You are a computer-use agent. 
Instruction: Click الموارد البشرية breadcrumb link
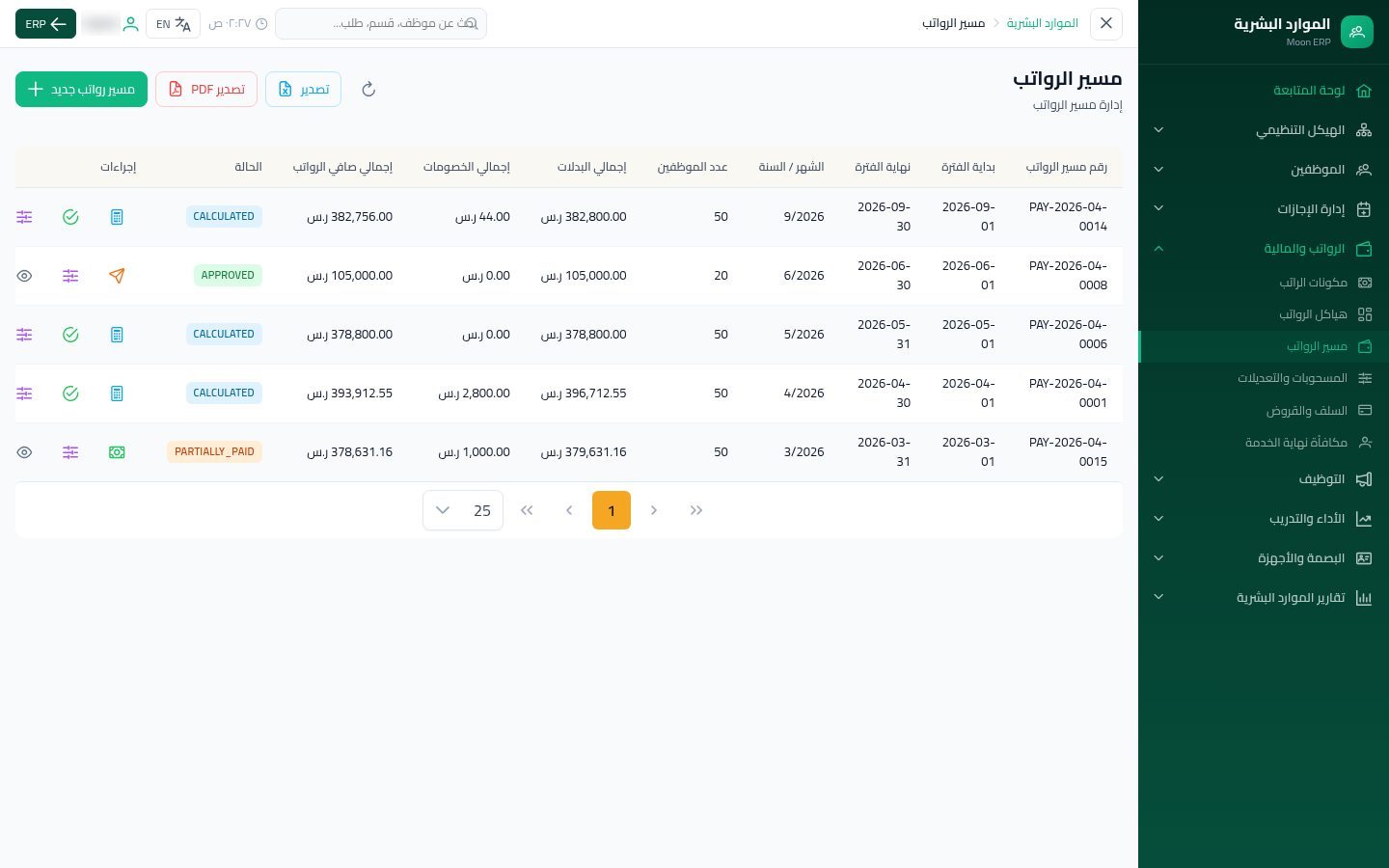(x=1043, y=23)
